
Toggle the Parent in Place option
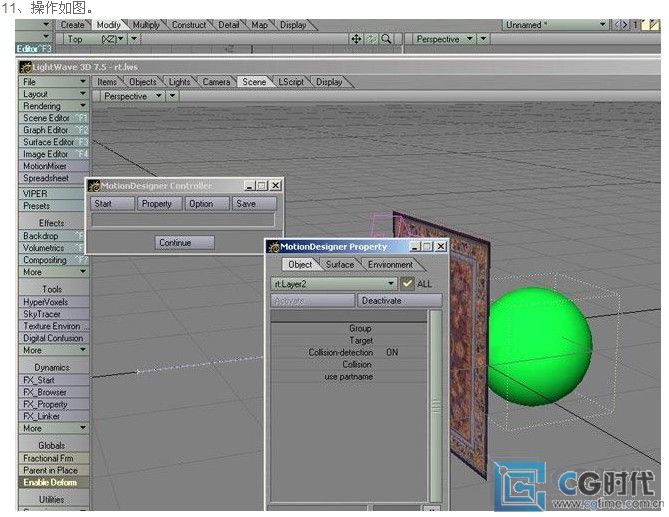(54, 470)
